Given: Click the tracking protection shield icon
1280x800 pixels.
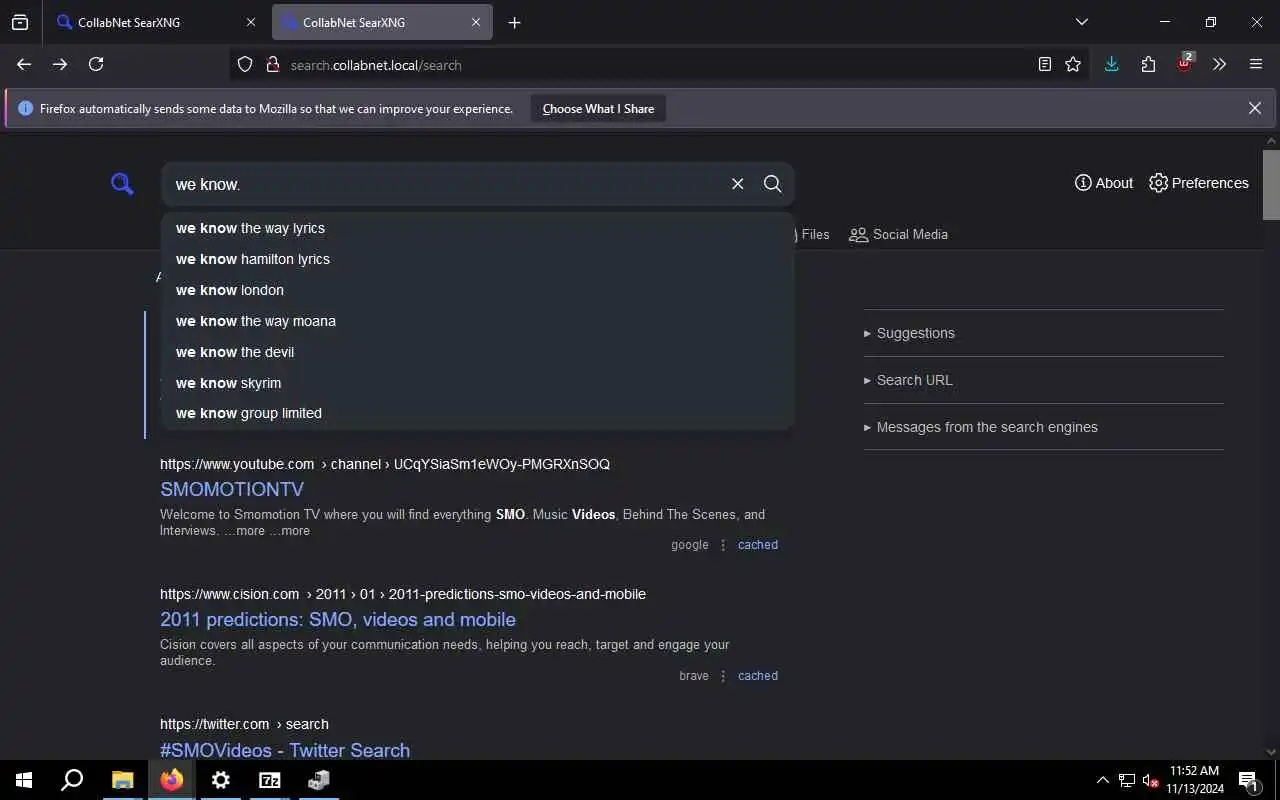Looking at the screenshot, I should coord(245,65).
